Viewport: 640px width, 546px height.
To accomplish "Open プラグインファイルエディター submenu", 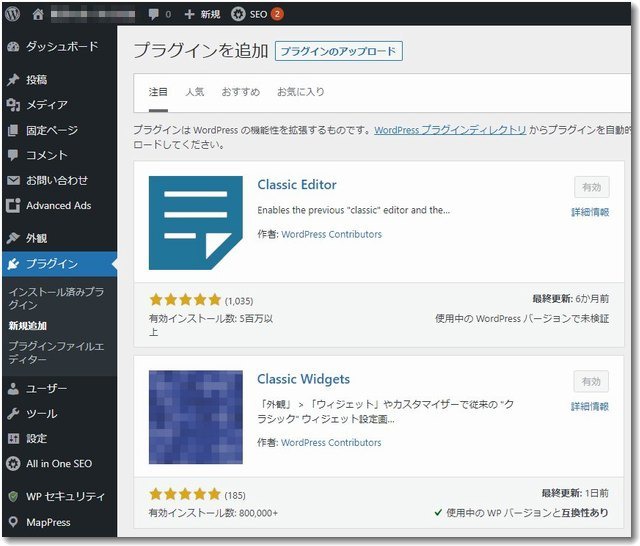I will (56, 353).
